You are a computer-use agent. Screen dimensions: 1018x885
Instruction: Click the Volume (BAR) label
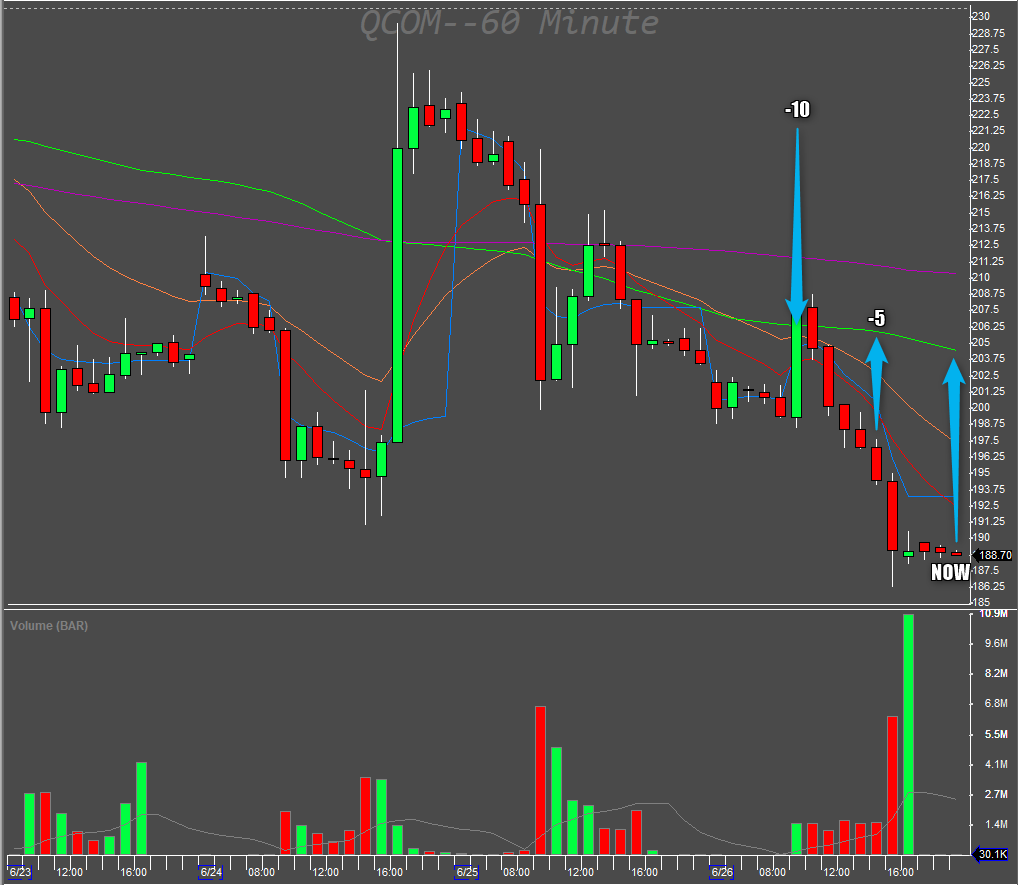pyautogui.click(x=49, y=626)
